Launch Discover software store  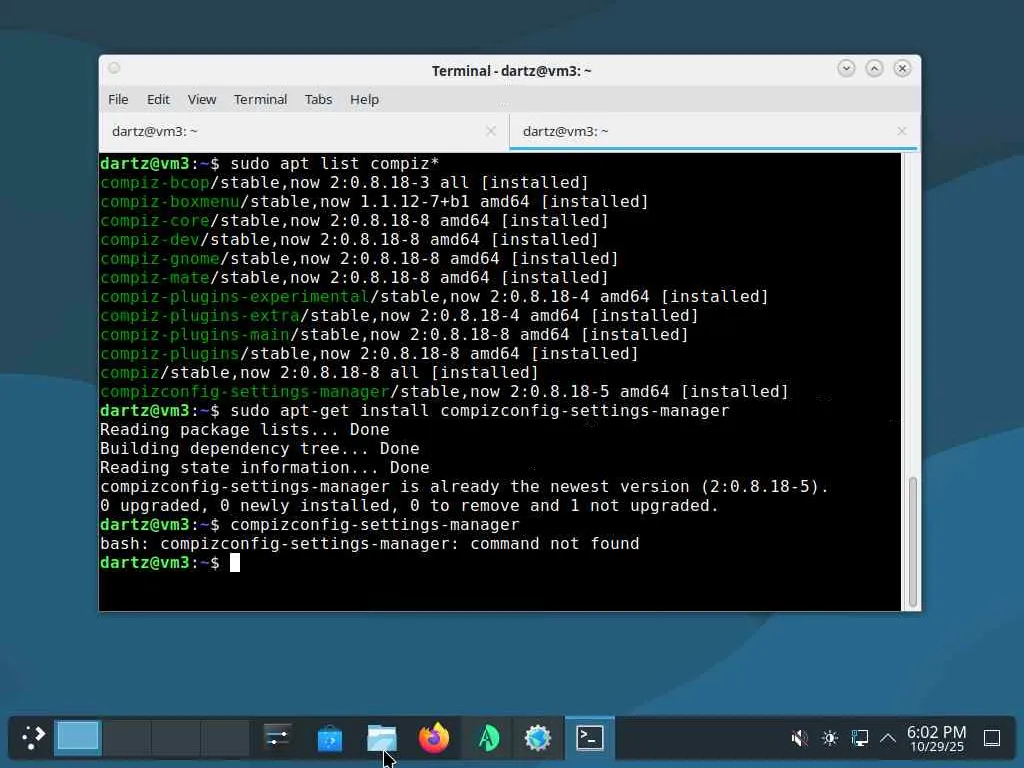pyautogui.click(x=330, y=738)
